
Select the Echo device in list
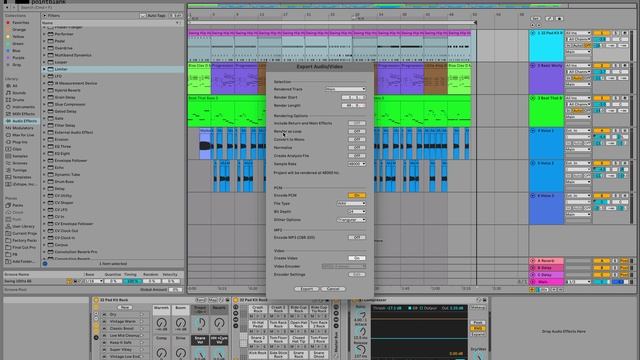pos(59,167)
